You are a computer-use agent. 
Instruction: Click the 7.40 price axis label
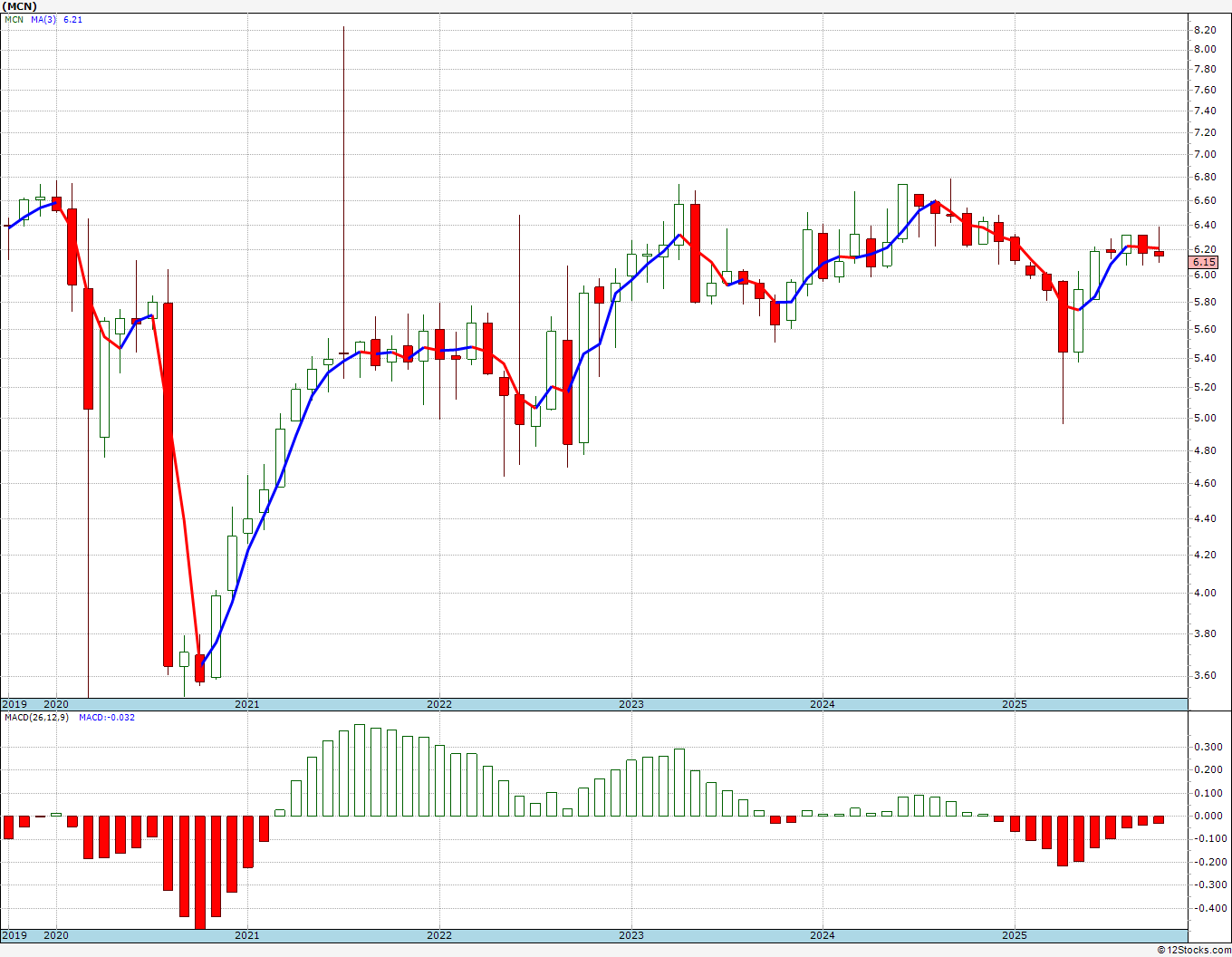coord(1205,111)
